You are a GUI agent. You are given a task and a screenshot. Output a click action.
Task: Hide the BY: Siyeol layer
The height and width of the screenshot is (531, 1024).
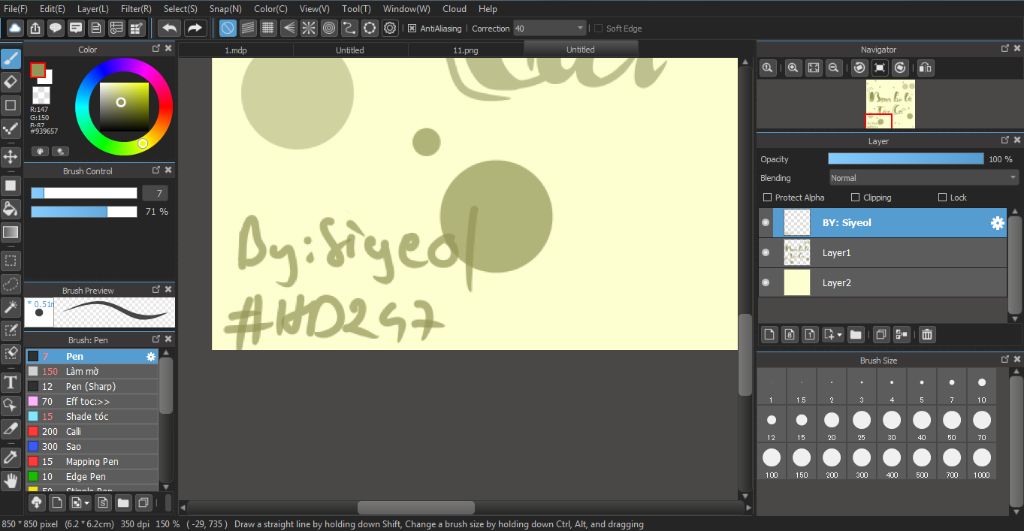[x=765, y=223]
